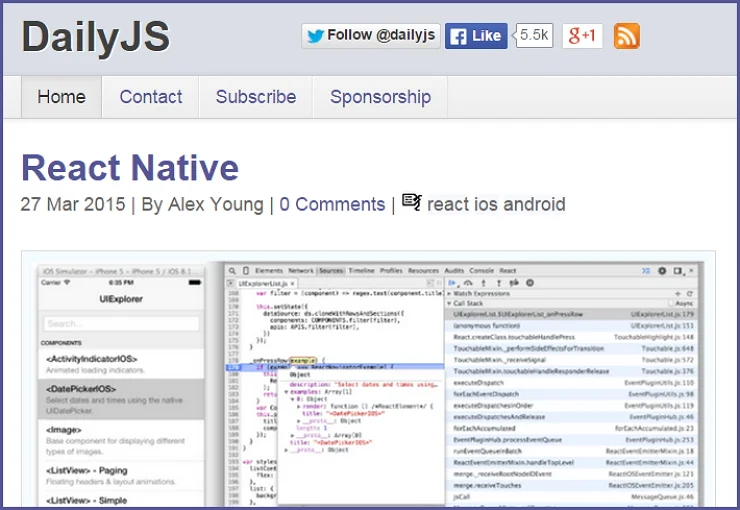
Task: Select the merge.receiveTouches stack frame
Action: pyautogui.click(x=573, y=485)
